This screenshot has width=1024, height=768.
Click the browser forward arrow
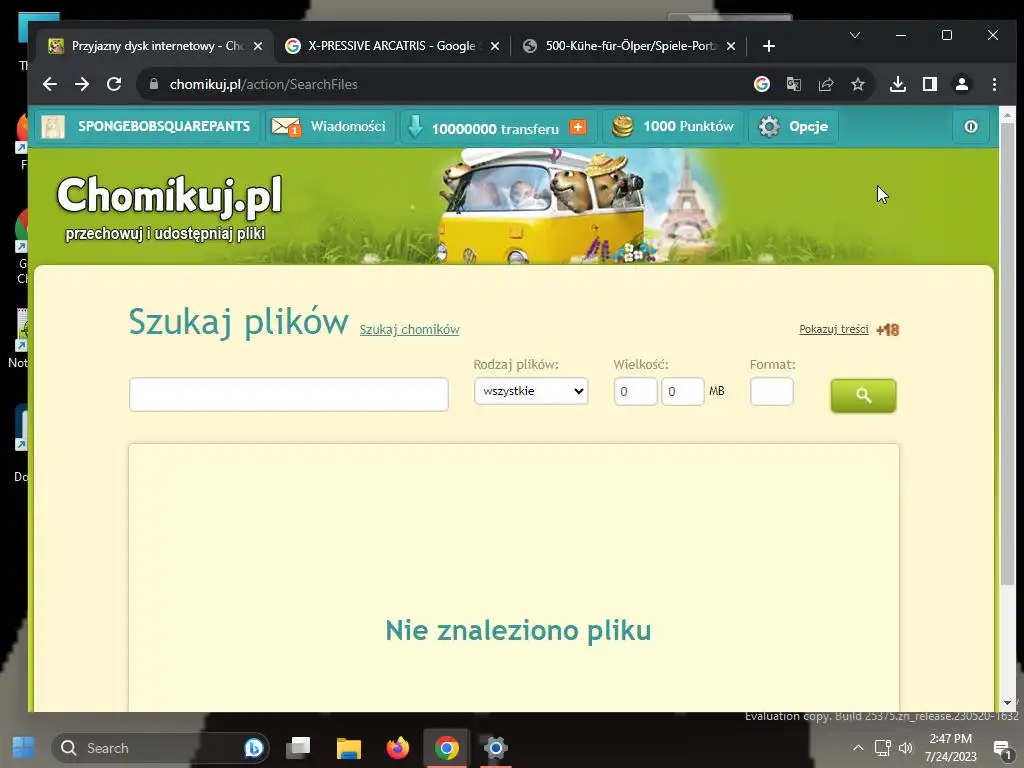[82, 84]
